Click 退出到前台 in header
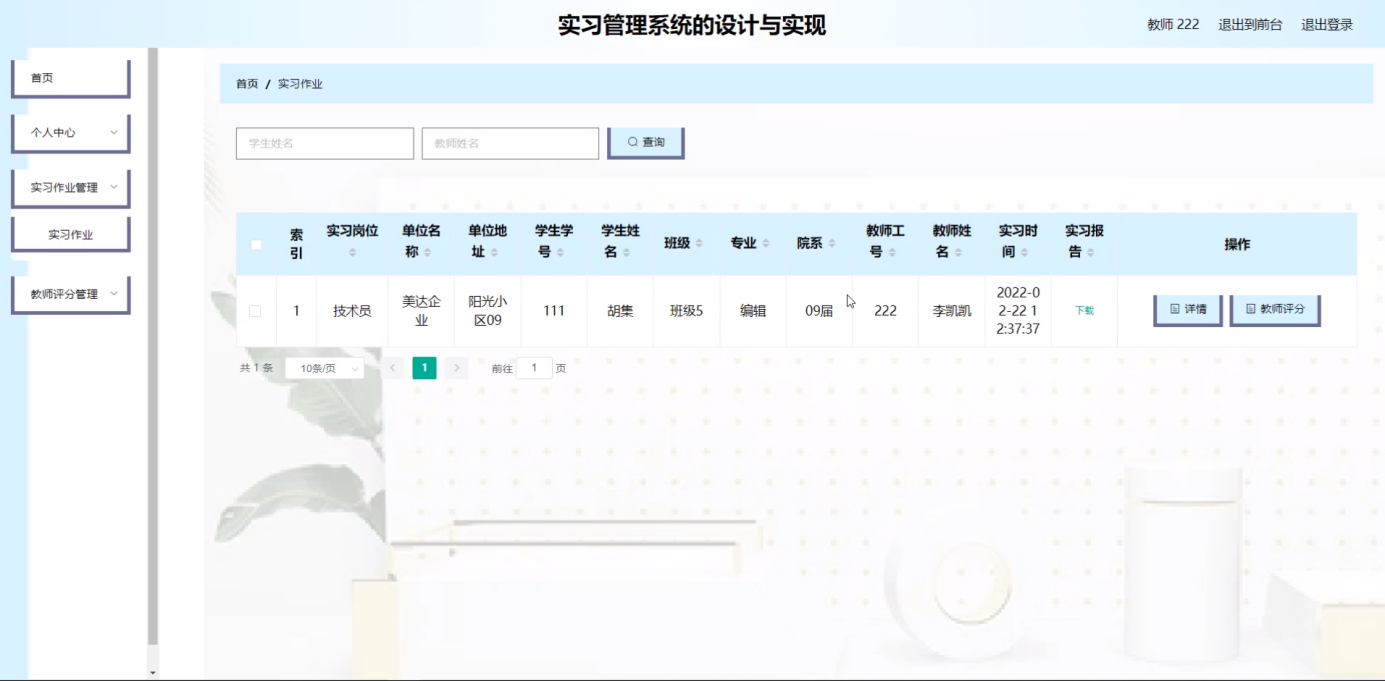 (1250, 25)
